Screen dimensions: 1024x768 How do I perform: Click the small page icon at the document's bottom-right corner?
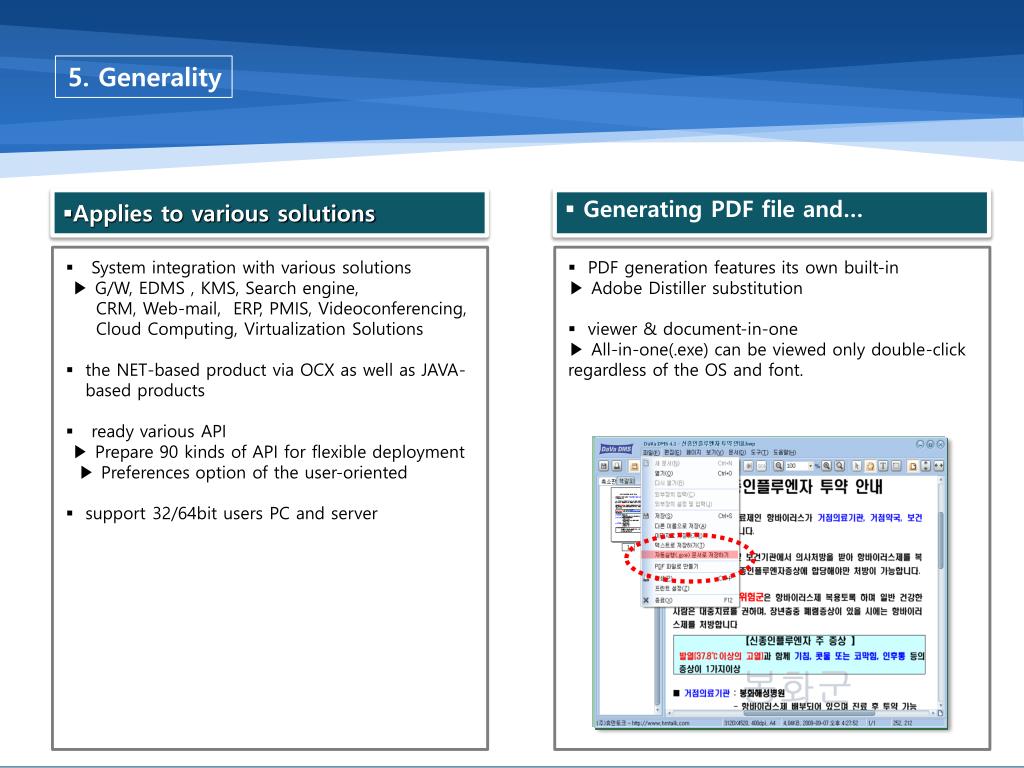click(x=940, y=713)
